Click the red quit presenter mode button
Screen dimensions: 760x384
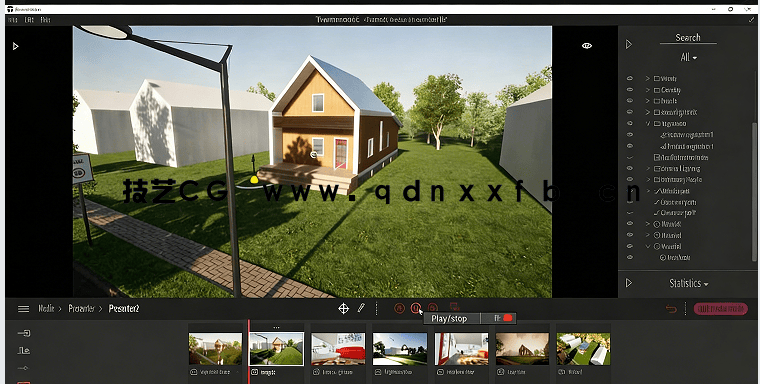(x=720, y=309)
